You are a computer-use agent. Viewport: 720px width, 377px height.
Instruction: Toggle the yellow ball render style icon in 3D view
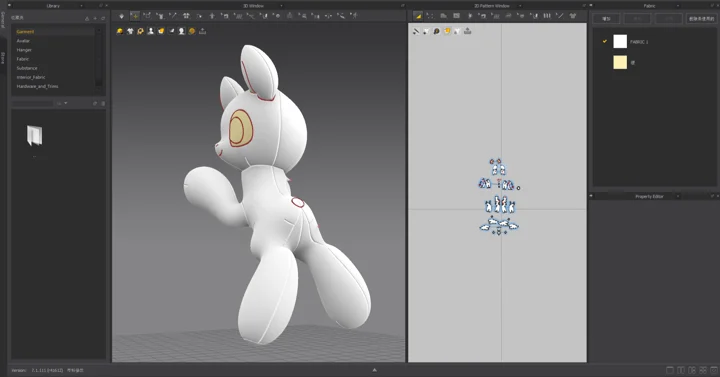tap(192, 31)
